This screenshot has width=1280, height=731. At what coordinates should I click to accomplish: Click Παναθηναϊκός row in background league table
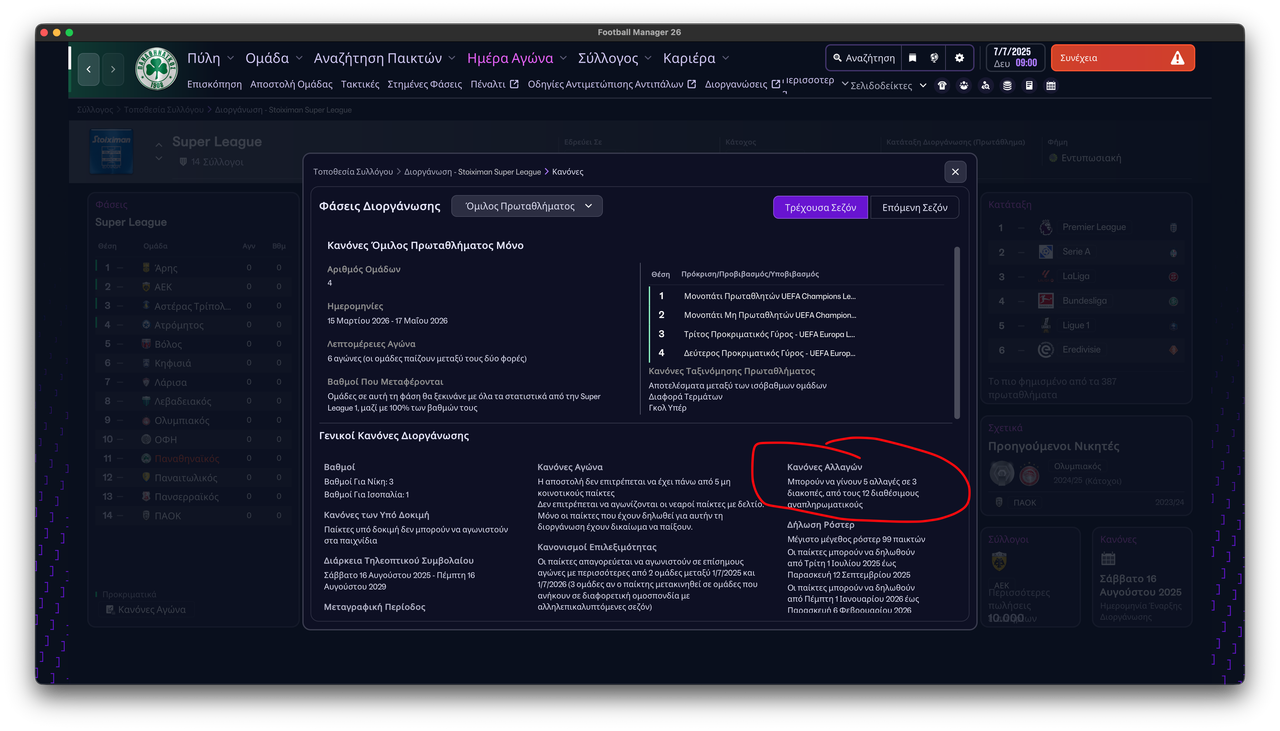point(191,458)
